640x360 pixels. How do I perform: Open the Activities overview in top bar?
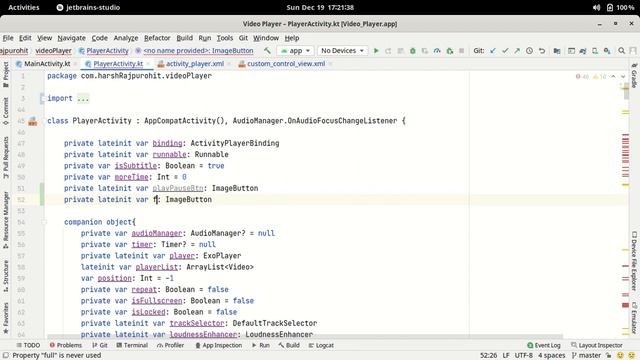(24, 7)
